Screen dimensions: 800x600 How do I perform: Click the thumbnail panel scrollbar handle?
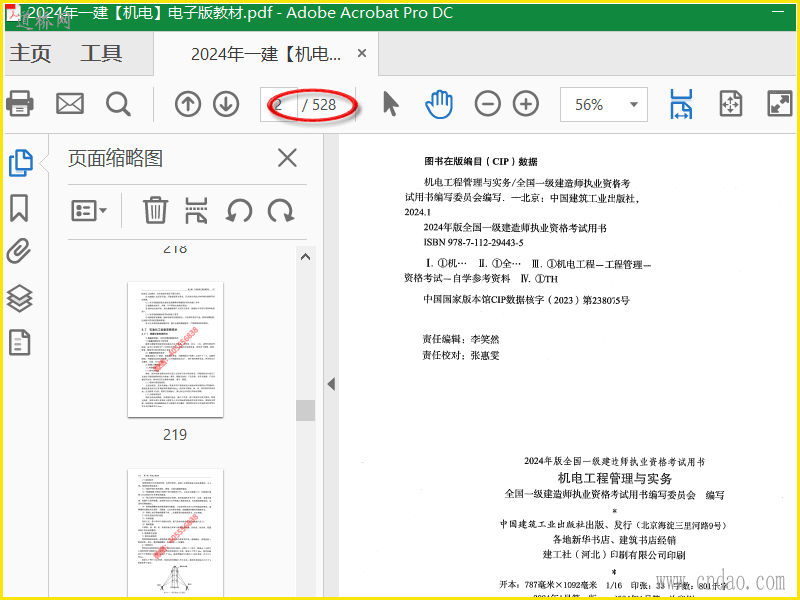pyautogui.click(x=306, y=410)
